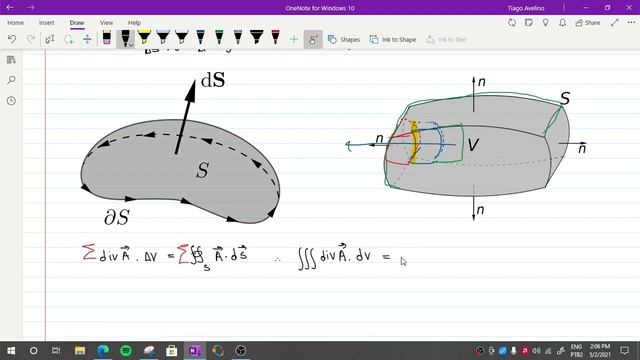Choose the red pen
Image resolution: width=640 pixels, height=360 pixels.
pyautogui.click(x=276, y=38)
